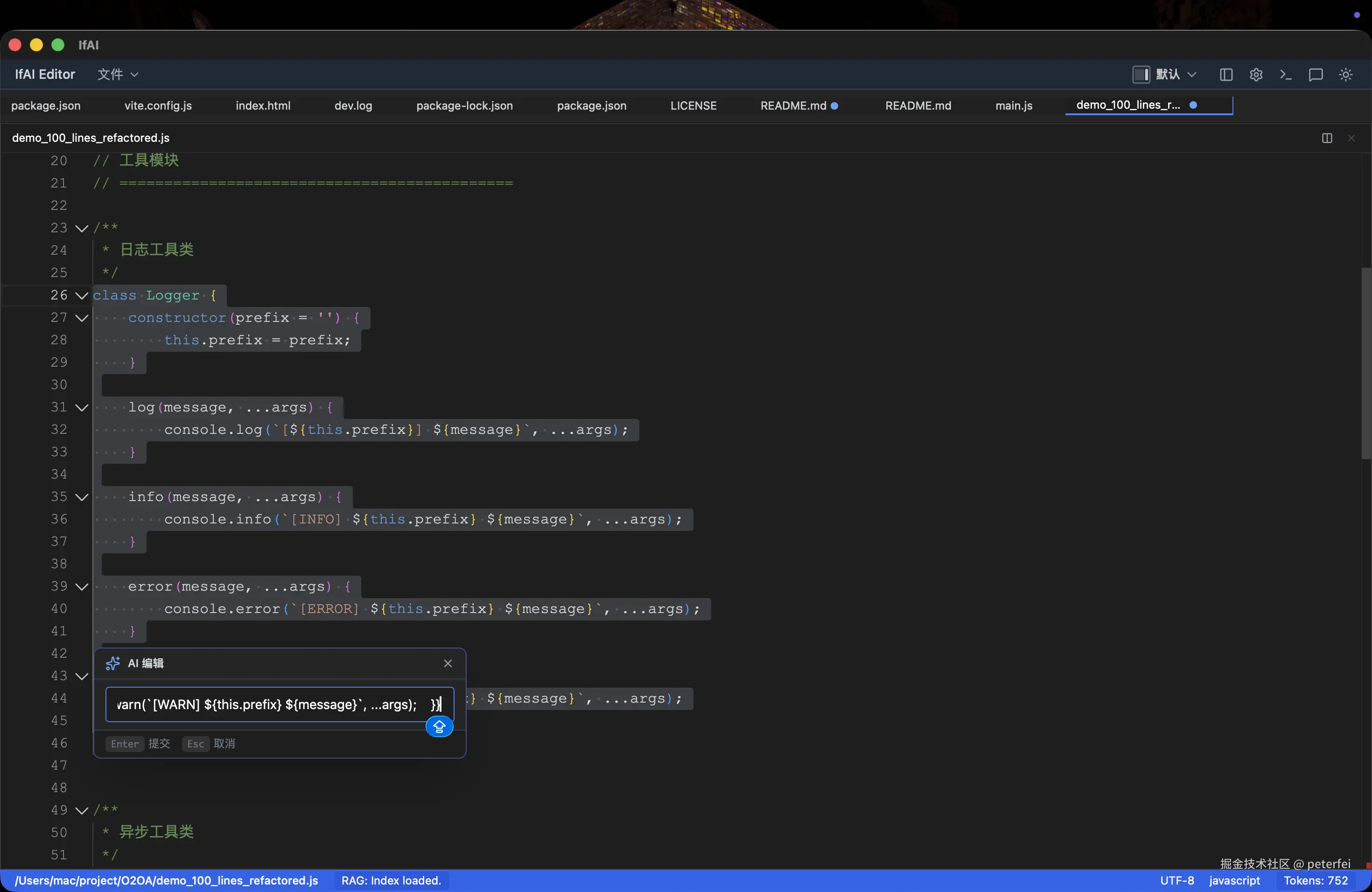Collapse the constructor fold at line 27
Screen dimensions: 1372x892
82,318
